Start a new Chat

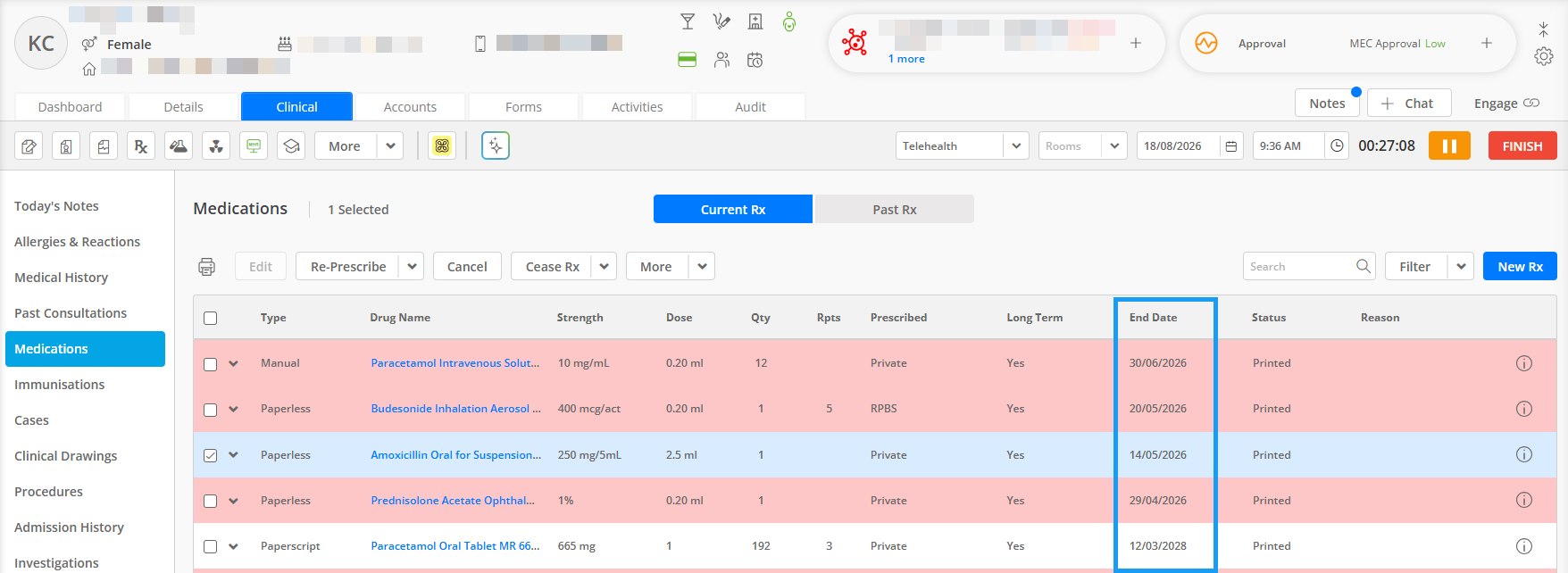[1409, 103]
